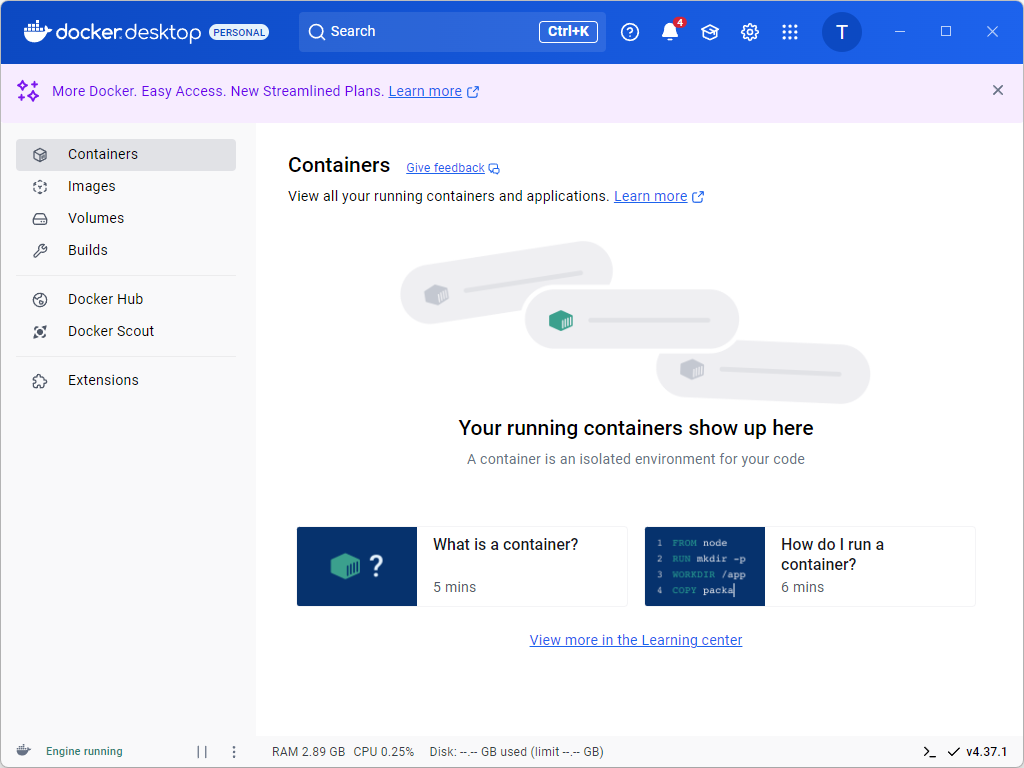Open notifications via the bell icon
The height and width of the screenshot is (768, 1024).
point(669,31)
